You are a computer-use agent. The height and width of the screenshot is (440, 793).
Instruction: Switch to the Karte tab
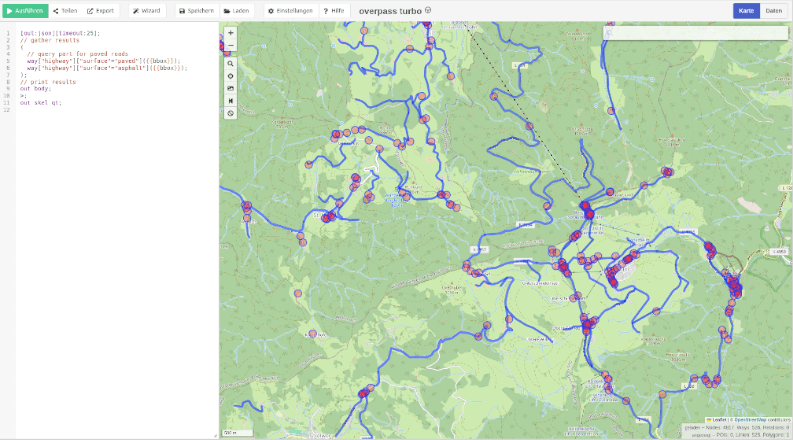point(746,10)
